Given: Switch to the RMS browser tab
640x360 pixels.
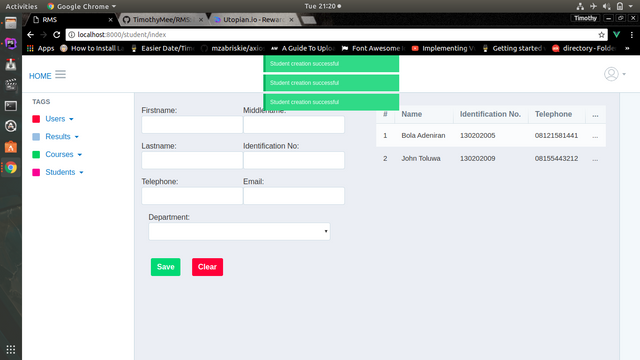Looking at the screenshot, I should point(69,20).
